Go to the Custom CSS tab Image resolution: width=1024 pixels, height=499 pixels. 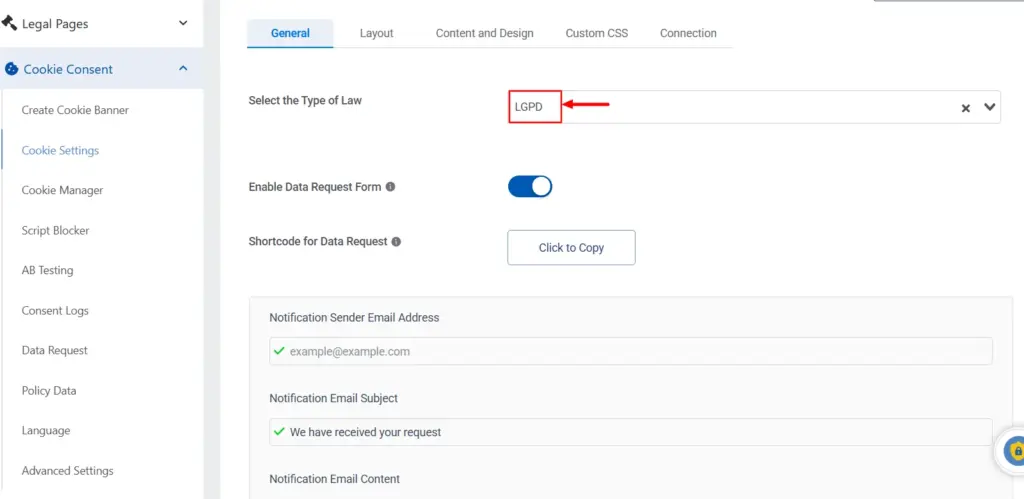[x=597, y=33]
